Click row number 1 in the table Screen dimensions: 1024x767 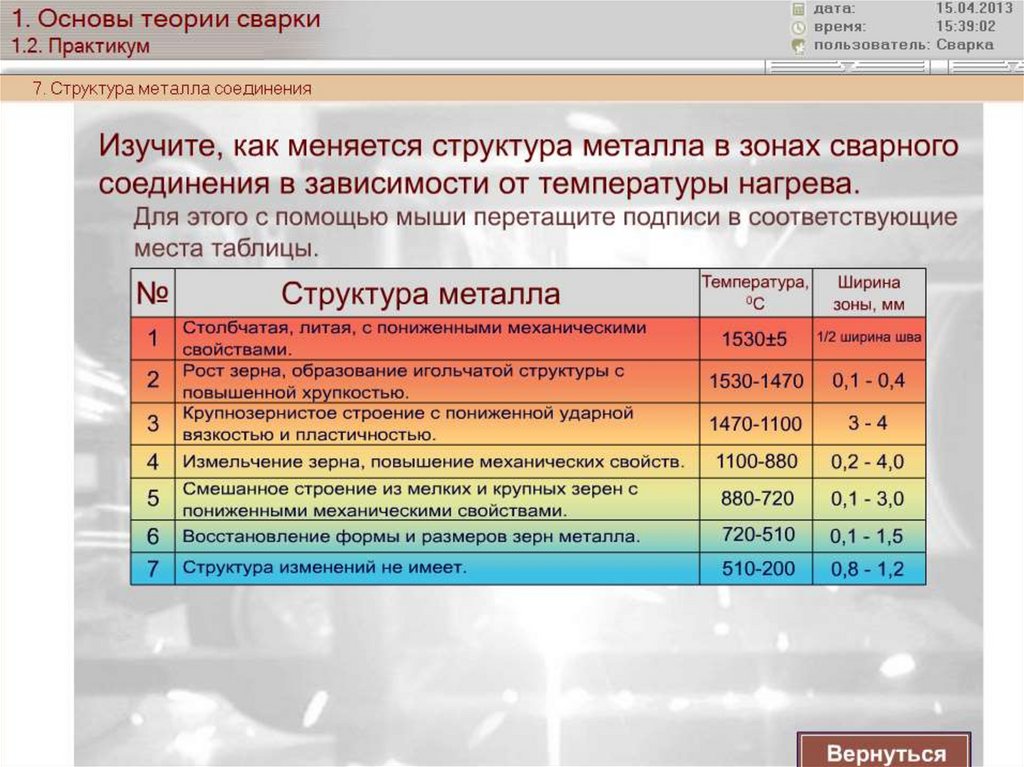pyautogui.click(x=153, y=338)
